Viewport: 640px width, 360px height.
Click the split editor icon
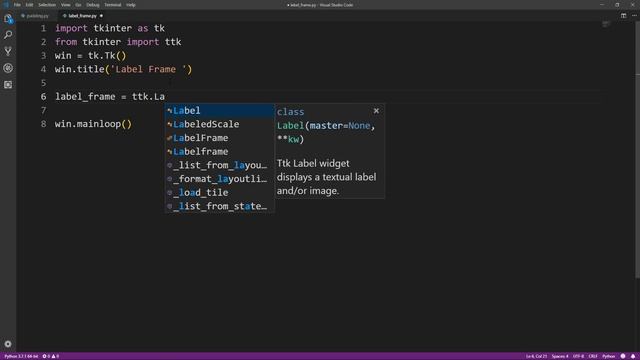click(623, 16)
